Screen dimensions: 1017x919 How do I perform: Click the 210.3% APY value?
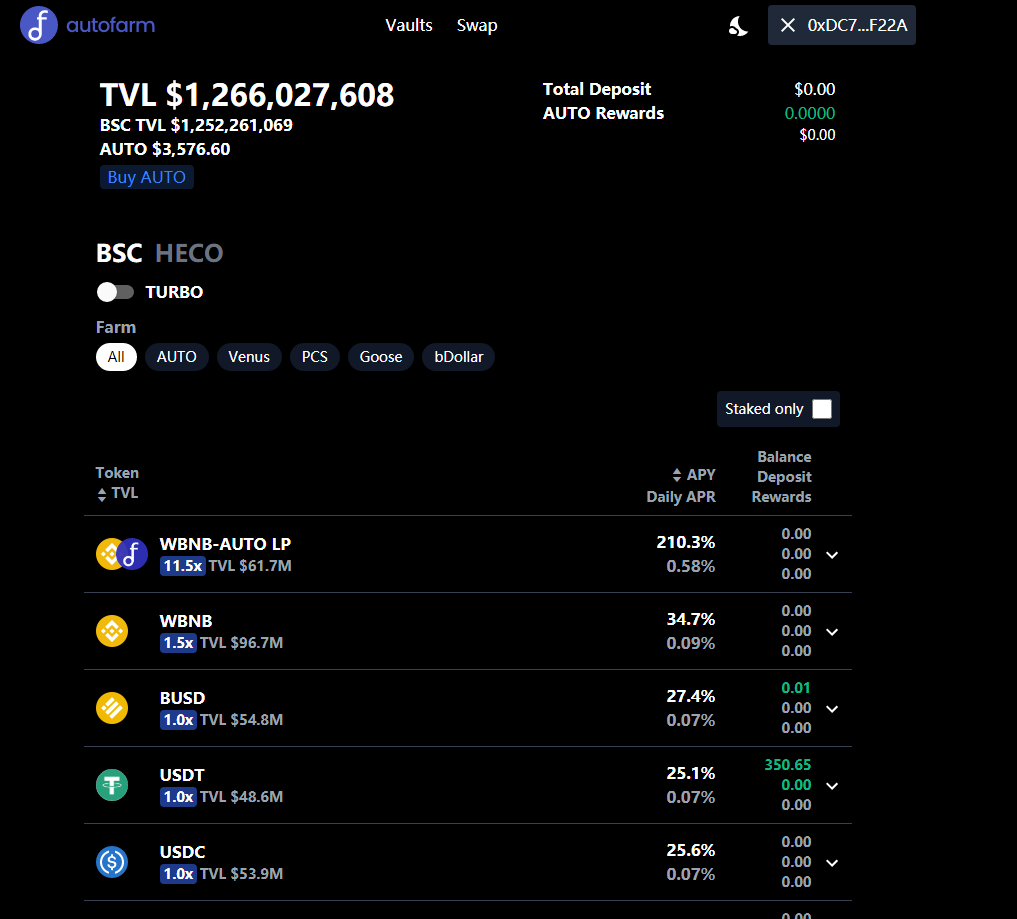click(686, 542)
